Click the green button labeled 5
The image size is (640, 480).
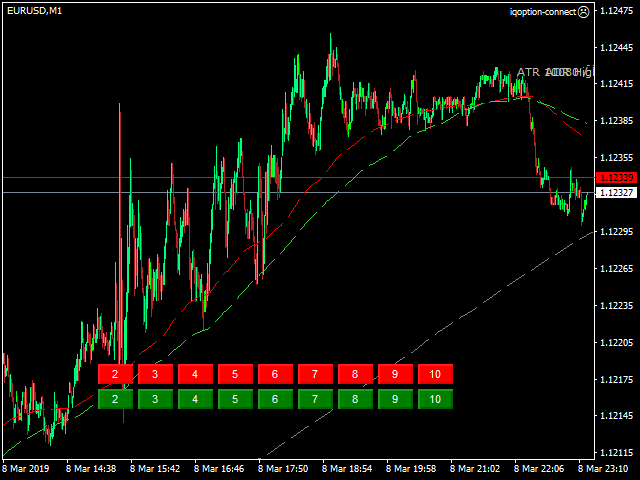[x=235, y=399]
